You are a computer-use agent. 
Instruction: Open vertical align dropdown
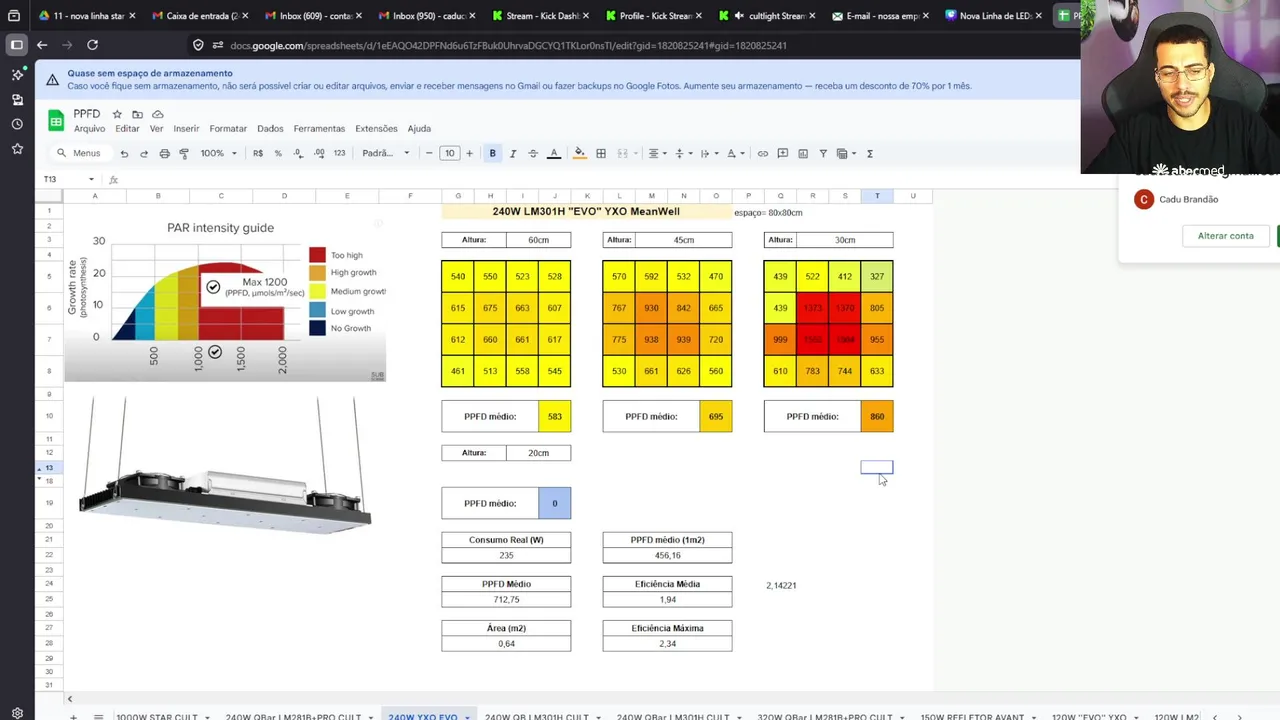[683, 153]
